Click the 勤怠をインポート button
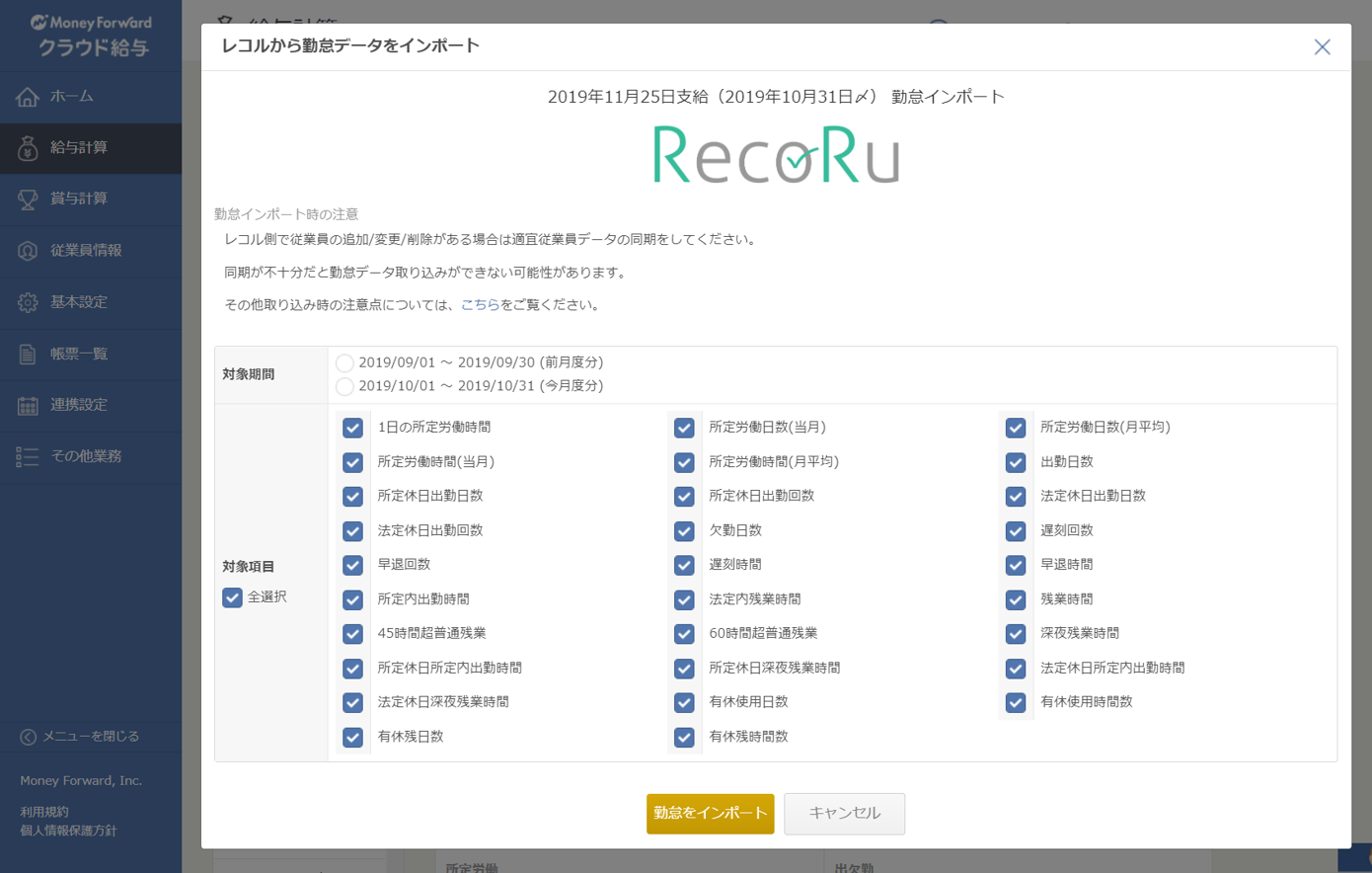Image resolution: width=1372 pixels, height=873 pixels. pos(710,813)
